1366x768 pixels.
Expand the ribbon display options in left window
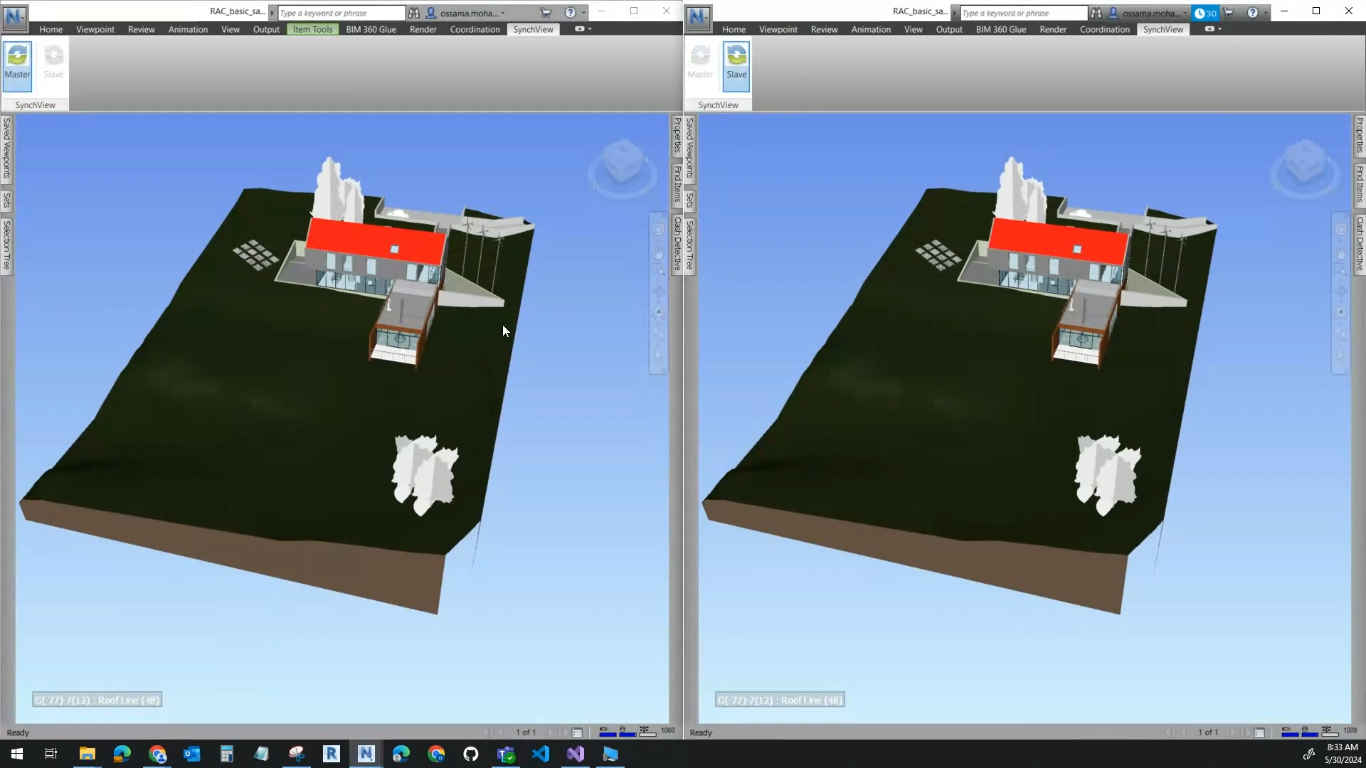pyautogui.click(x=583, y=29)
